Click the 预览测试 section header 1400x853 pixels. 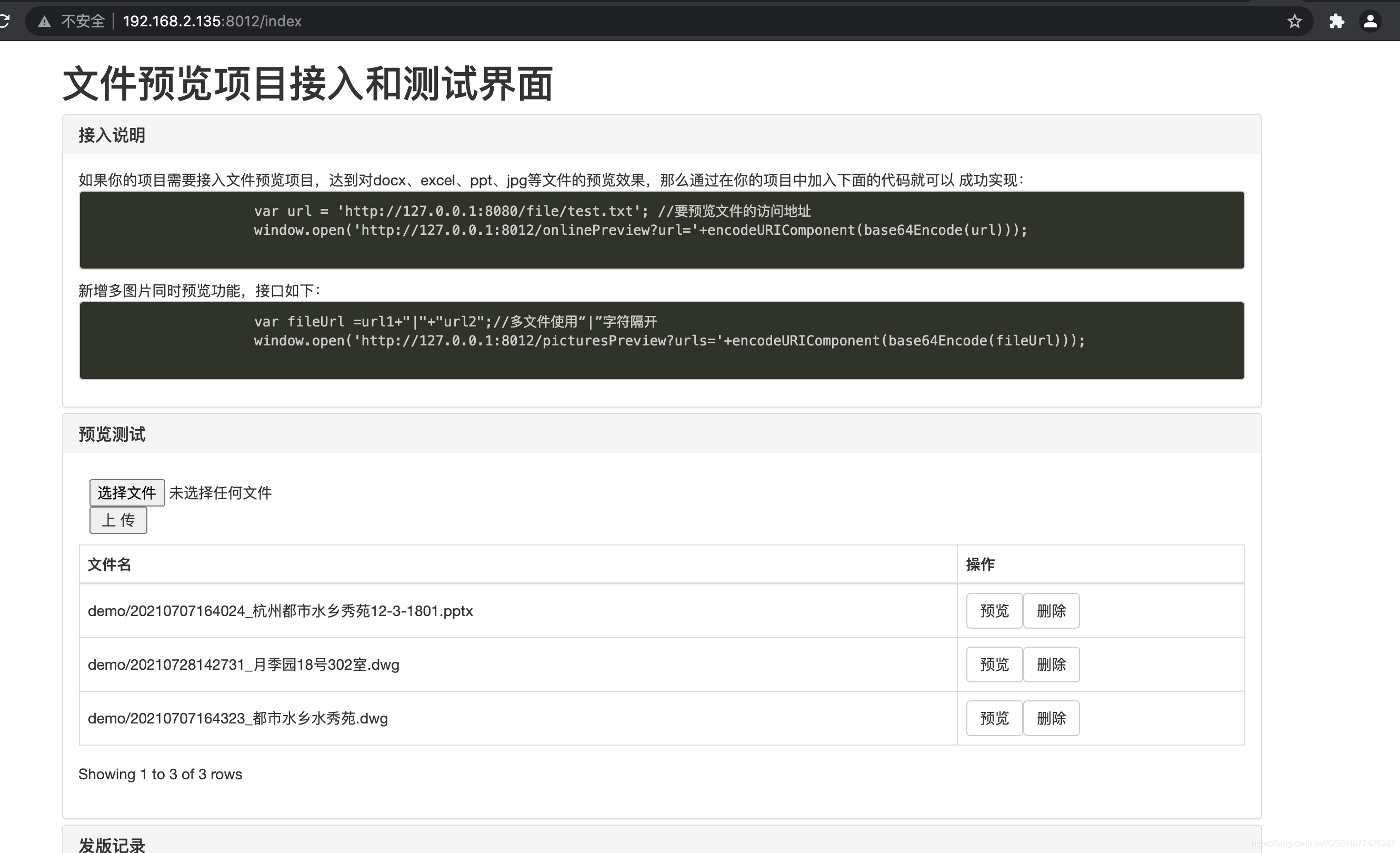coord(112,434)
